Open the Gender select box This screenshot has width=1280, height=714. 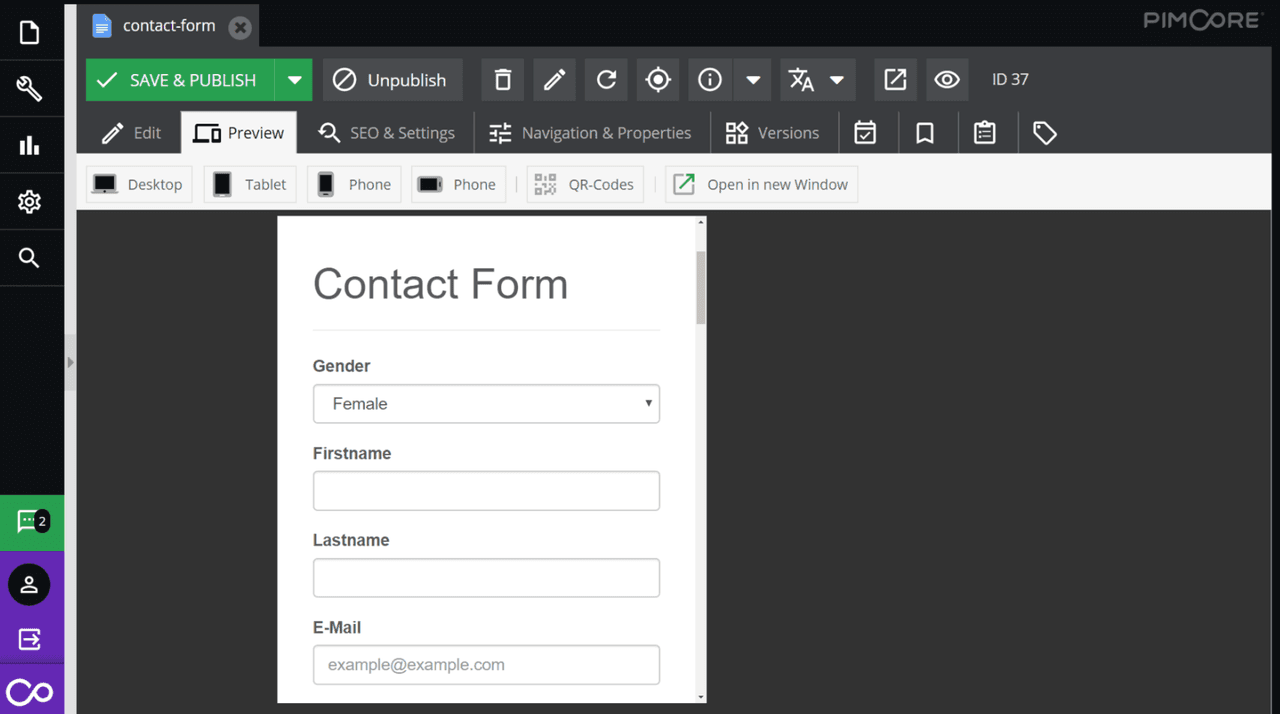[x=486, y=404]
